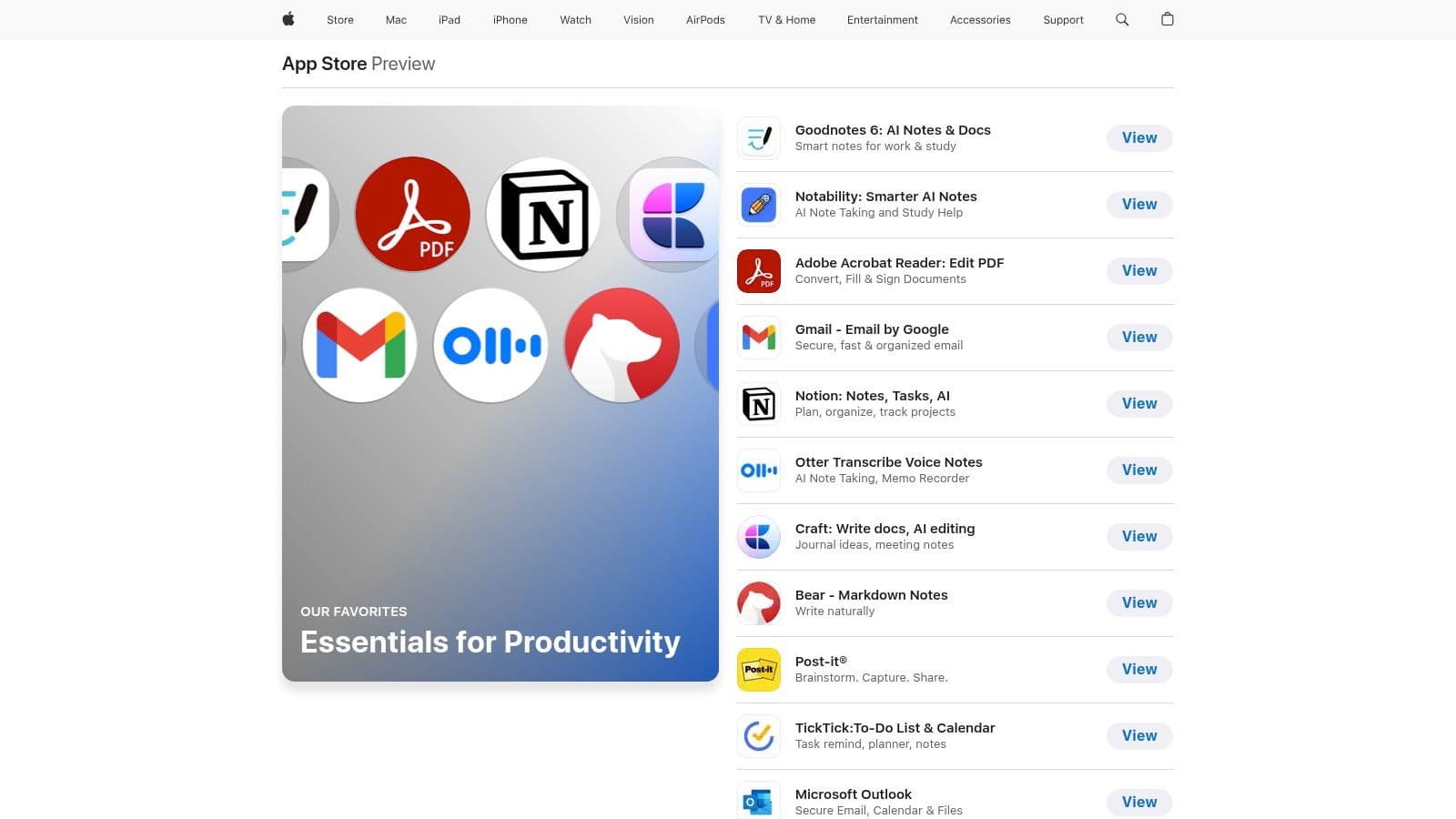Click the Post-it app icon

point(758,669)
